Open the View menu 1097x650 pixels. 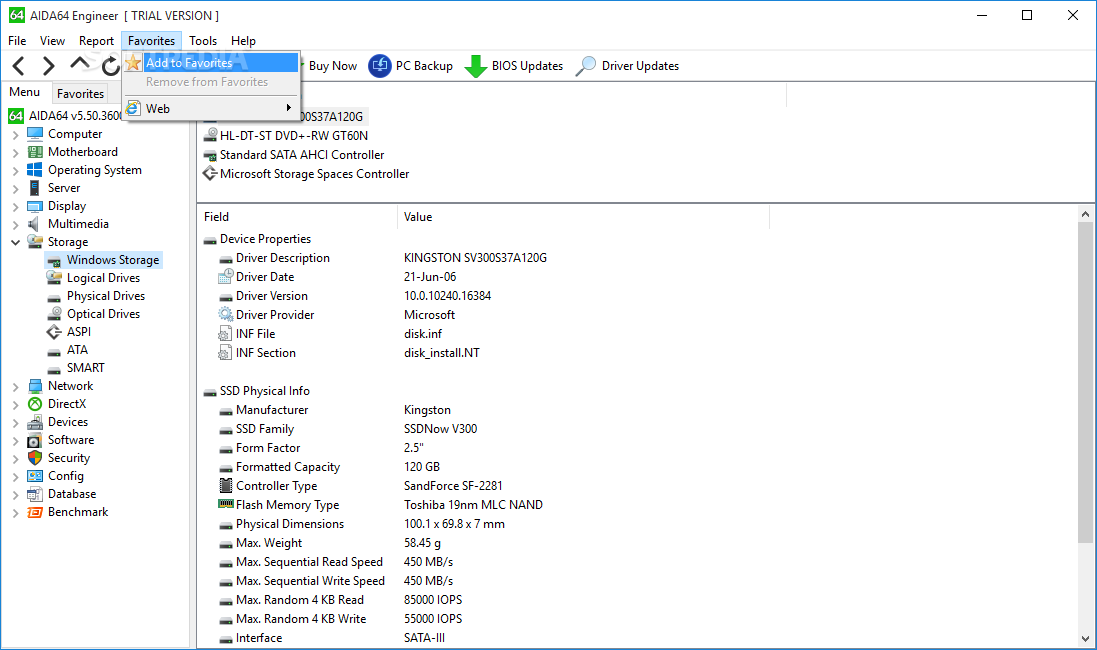click(x=52, y=41)
